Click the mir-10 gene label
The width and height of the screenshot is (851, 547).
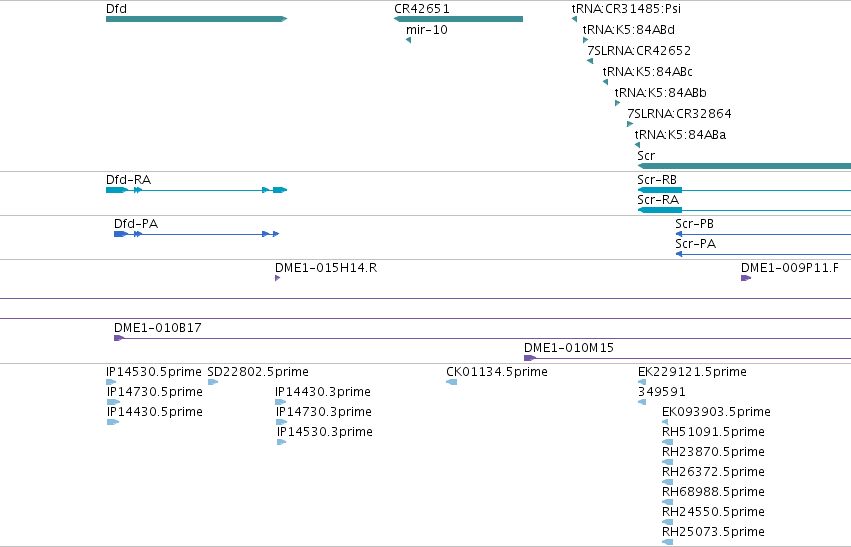coord(427,30)
